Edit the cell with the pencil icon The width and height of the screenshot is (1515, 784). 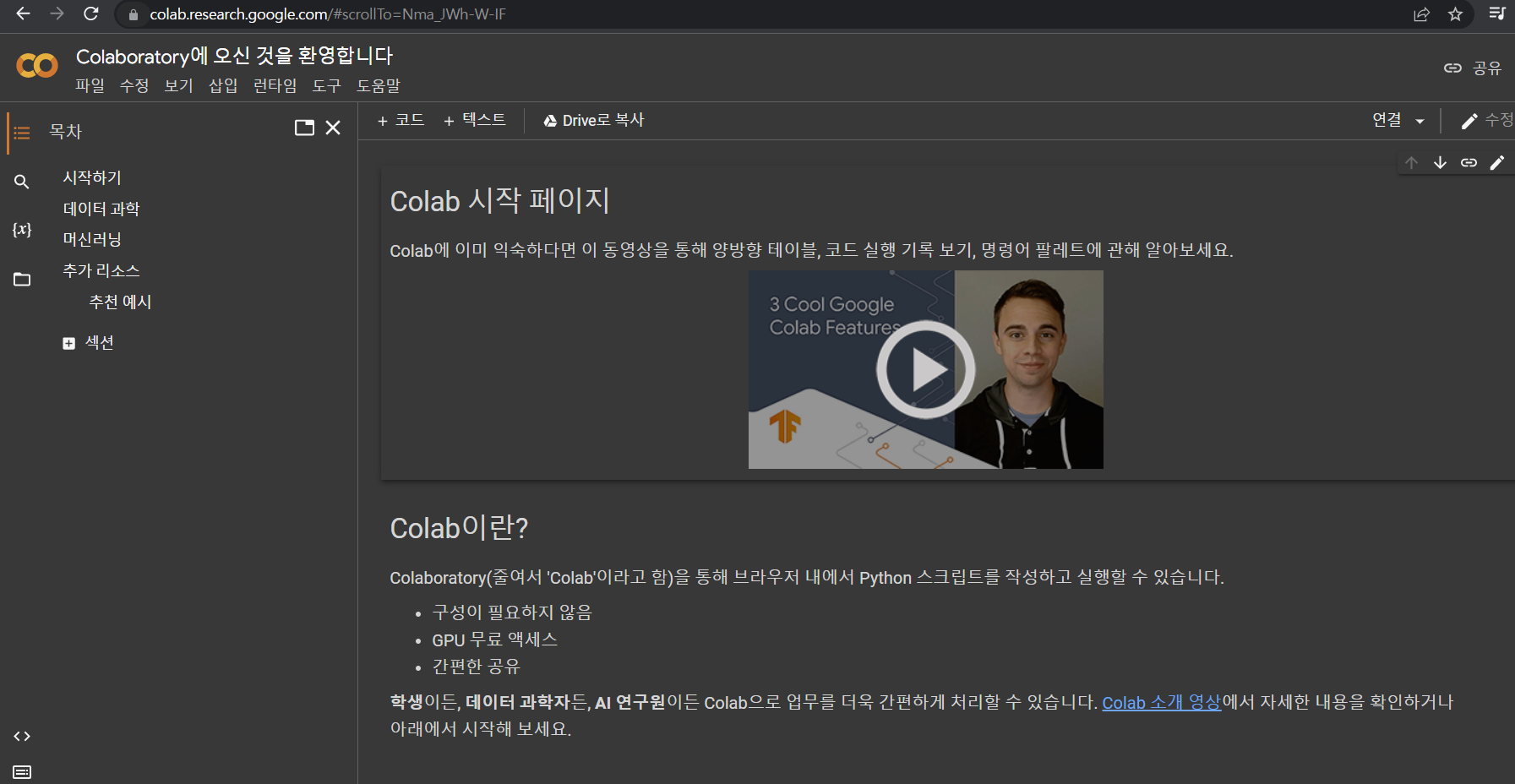point(1497,162)
